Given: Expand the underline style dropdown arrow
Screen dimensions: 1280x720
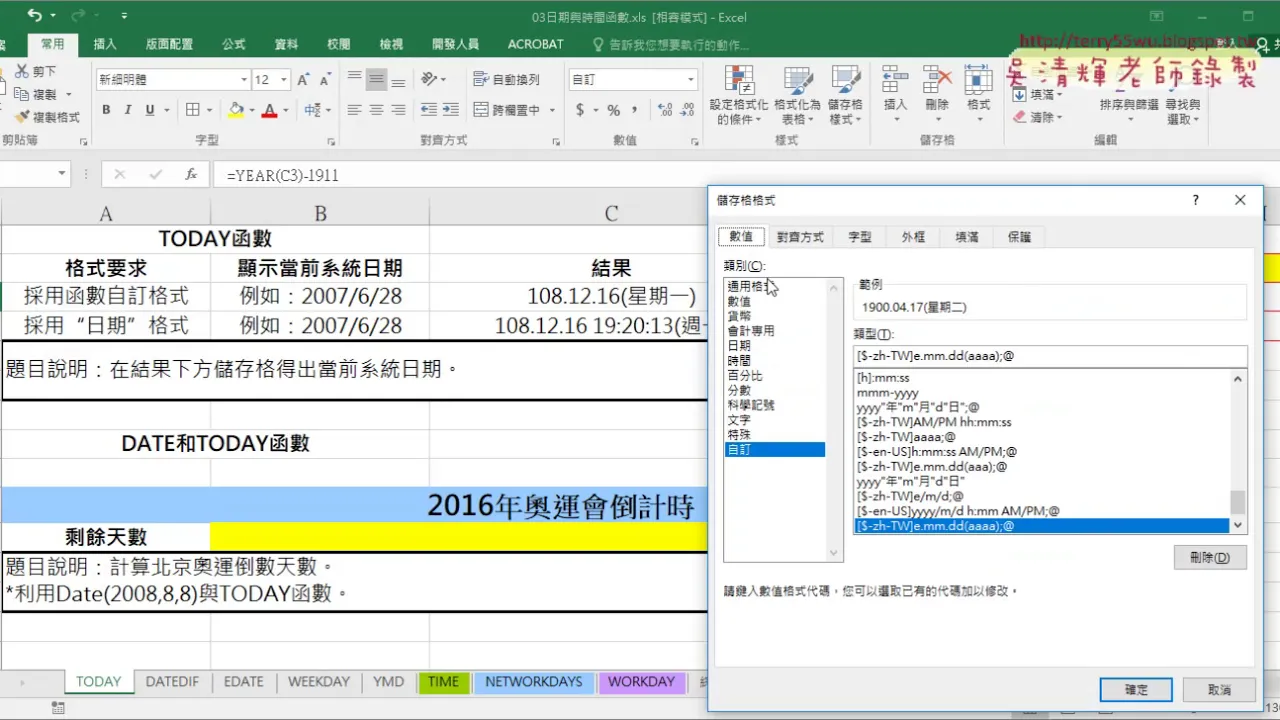Looking at the screenshot, I should (165, 110).
